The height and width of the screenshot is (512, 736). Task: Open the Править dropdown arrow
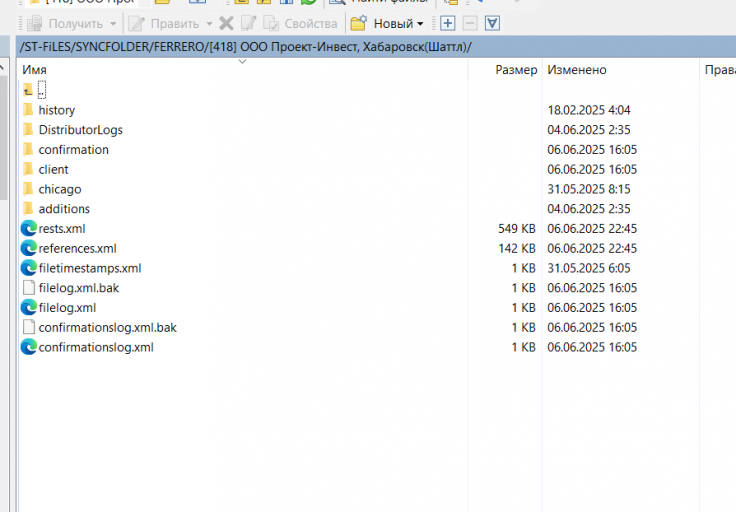209,23
